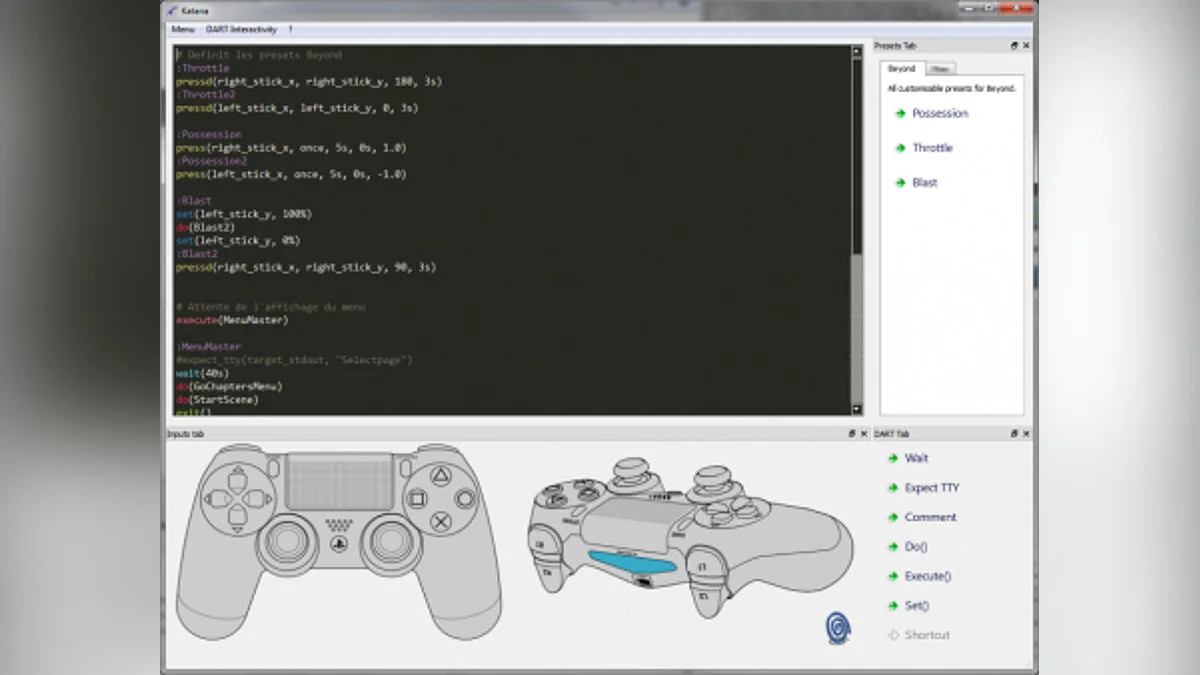1200x675 pixels.
Task: Add an Expect TTY command from the DART Tab
Action: click(930, 488)
